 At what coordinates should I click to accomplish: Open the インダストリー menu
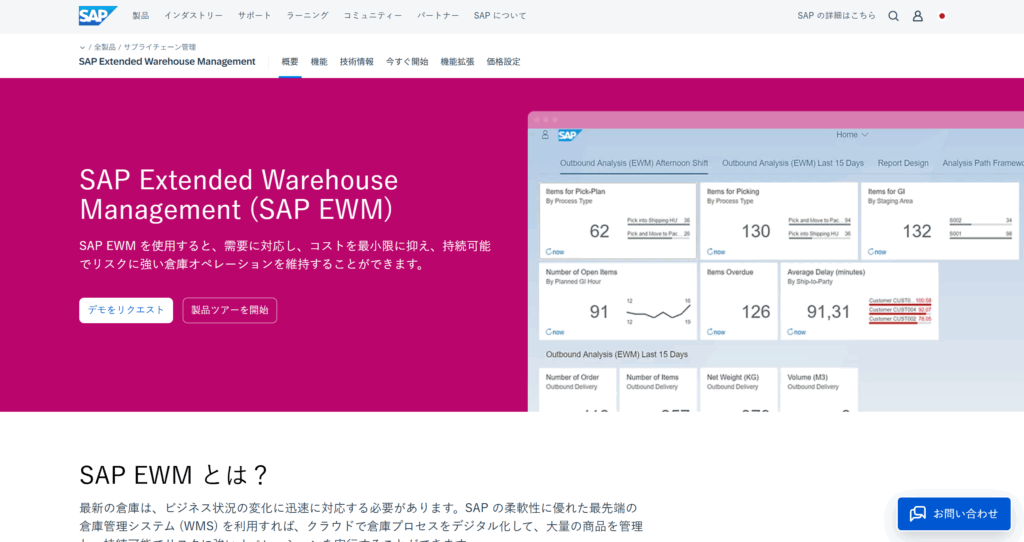[193, 16]
